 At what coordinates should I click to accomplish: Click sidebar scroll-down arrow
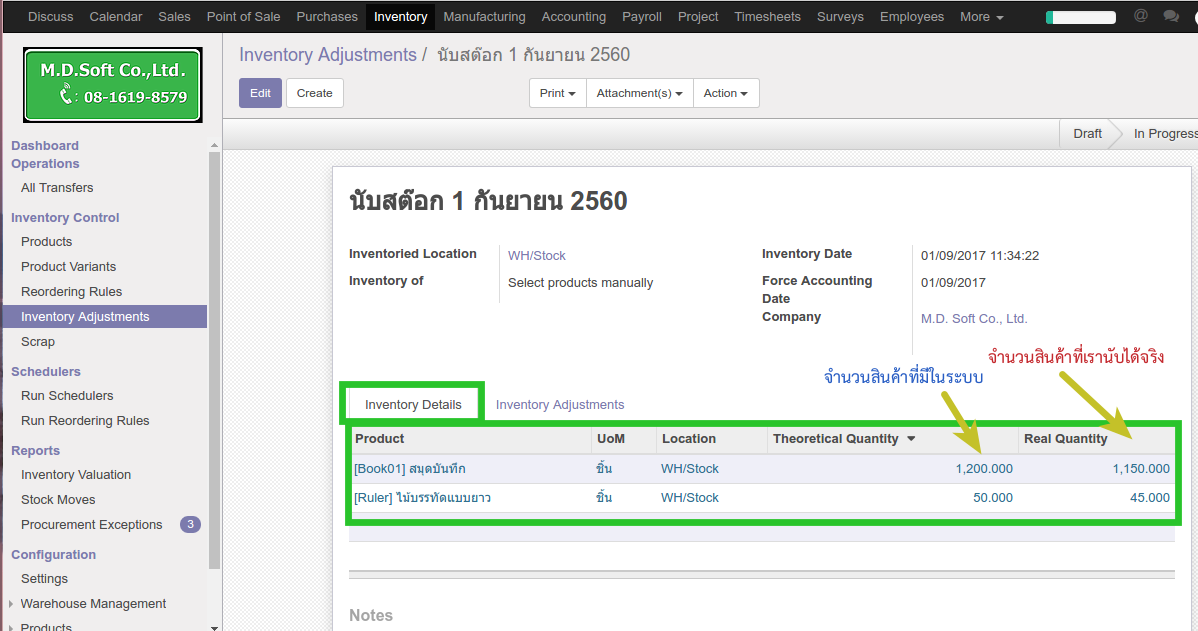click(x=214, y=626)
